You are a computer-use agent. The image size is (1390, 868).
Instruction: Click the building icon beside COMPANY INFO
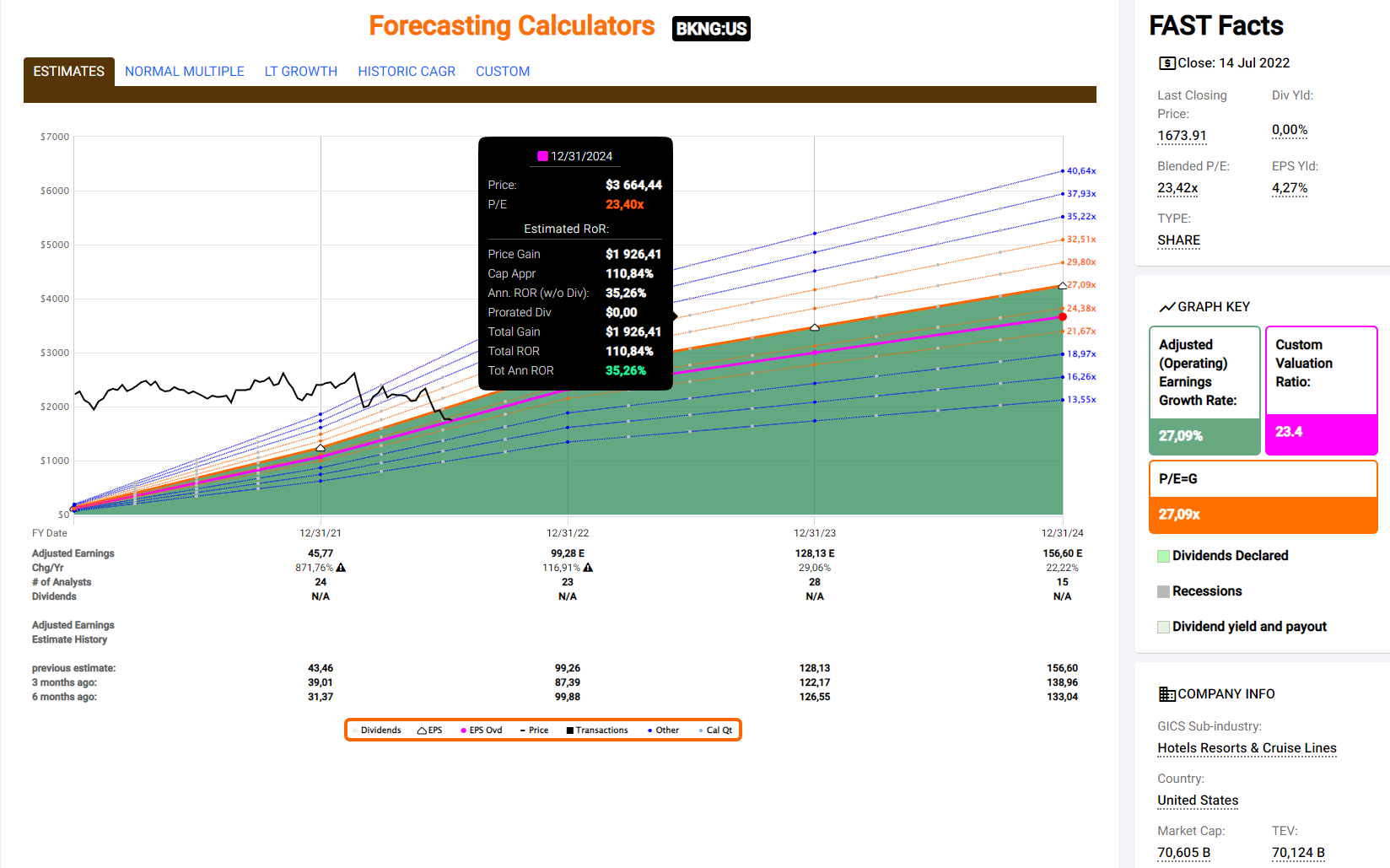coord(1166,694)
